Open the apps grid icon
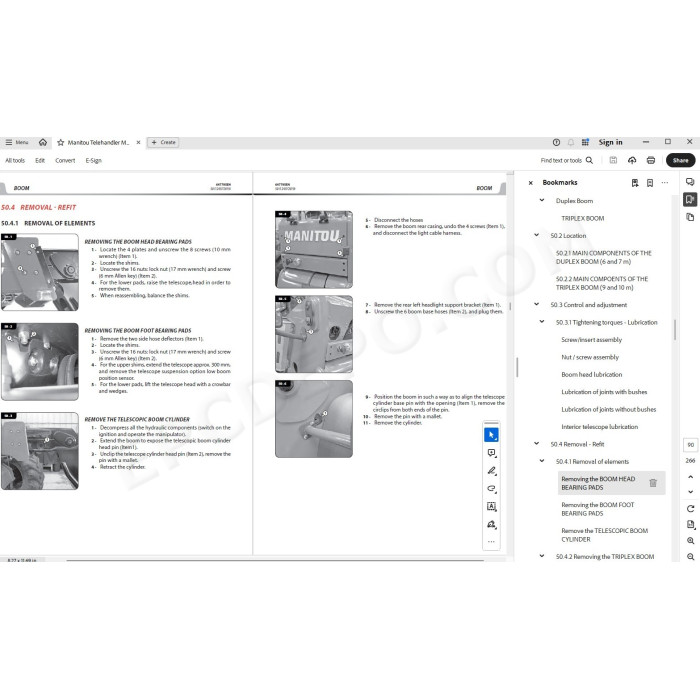The width and height of the screenshot is (700, 700). click(585, 142)
